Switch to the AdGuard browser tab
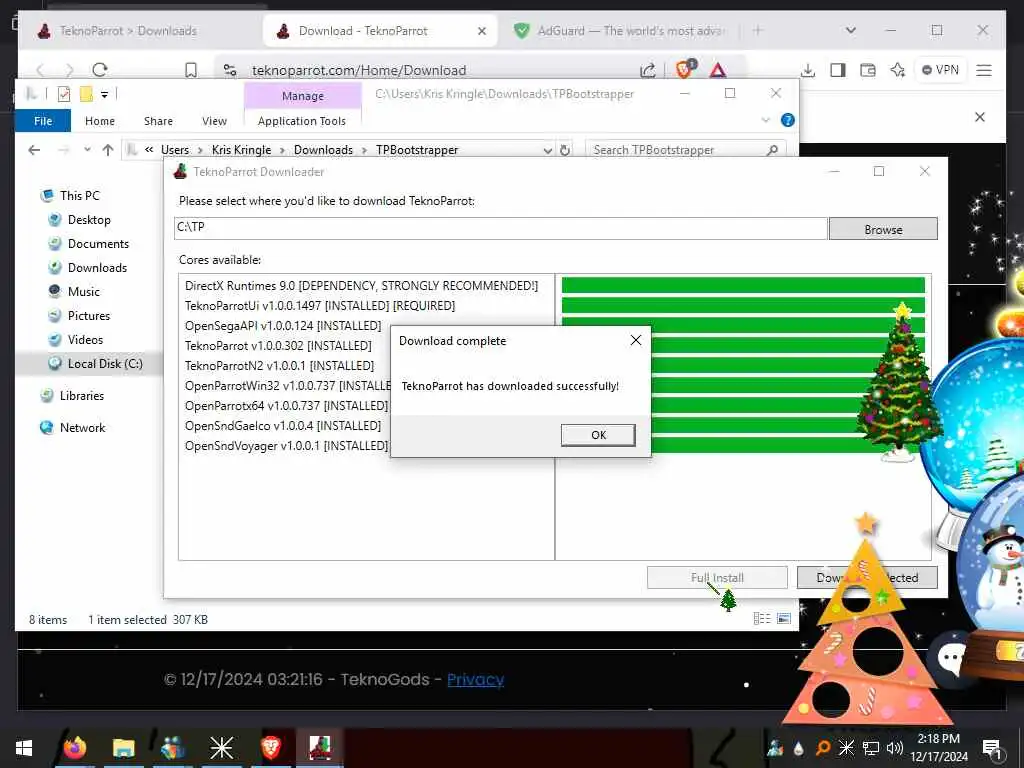The height and width of the screenshot is (768, 1024). 620,31
